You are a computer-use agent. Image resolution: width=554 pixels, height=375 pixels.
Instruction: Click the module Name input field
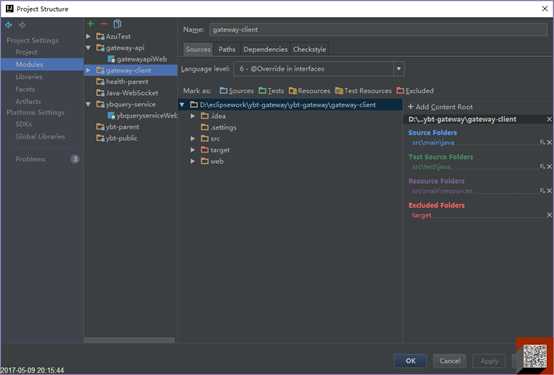coord(378,30)
